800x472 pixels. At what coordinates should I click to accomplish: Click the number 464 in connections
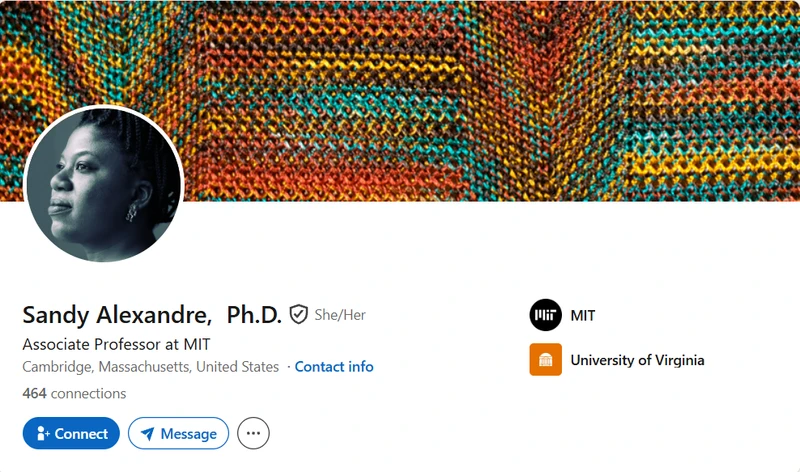[34, 393]
